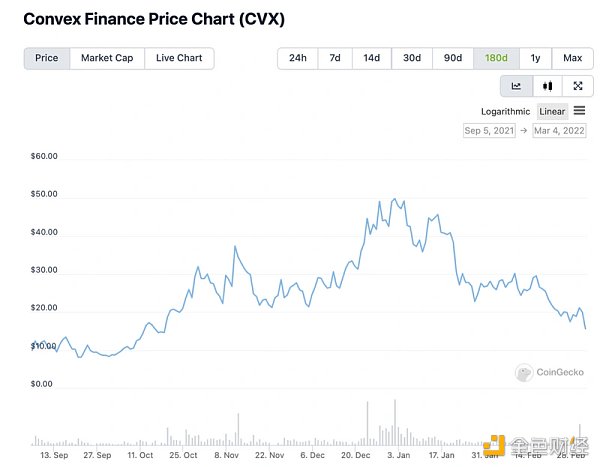Switch range to 1y
This screenshot has height=467, width=600.
click(536, 58)
